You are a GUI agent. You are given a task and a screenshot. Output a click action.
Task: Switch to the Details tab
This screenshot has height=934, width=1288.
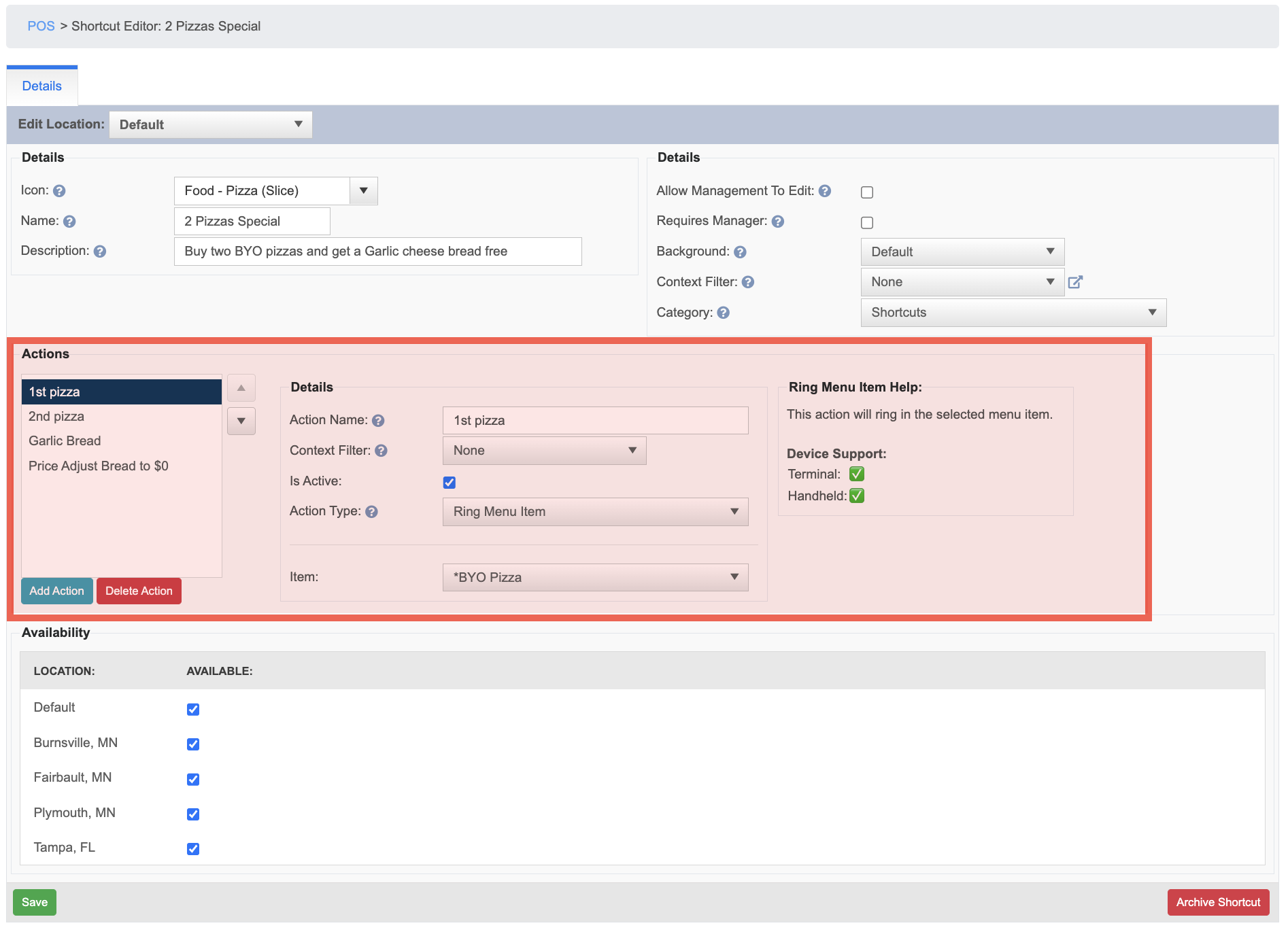click(x=42, y=86)
